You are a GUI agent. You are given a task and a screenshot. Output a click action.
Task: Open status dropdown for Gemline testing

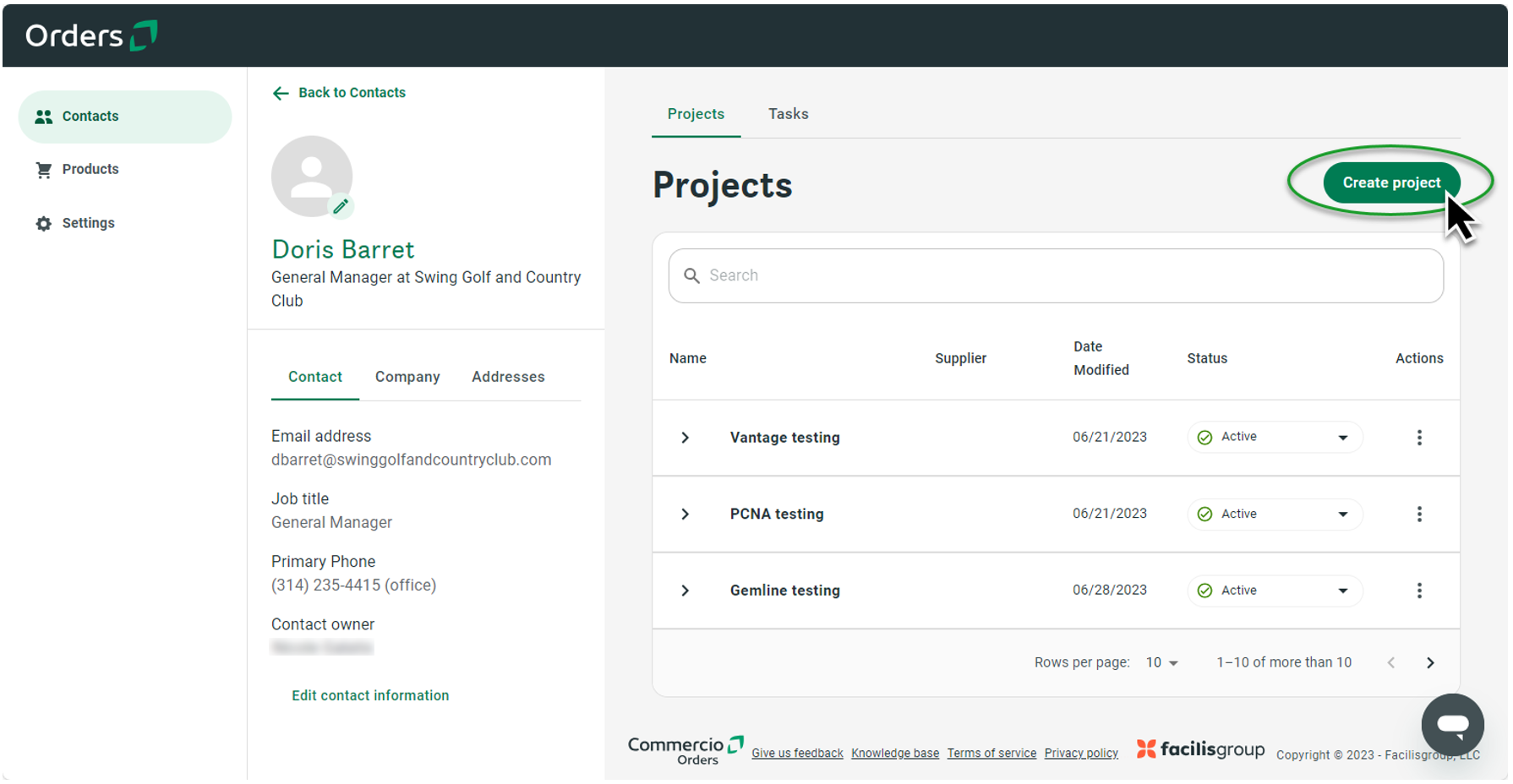tap(1275, 591)
